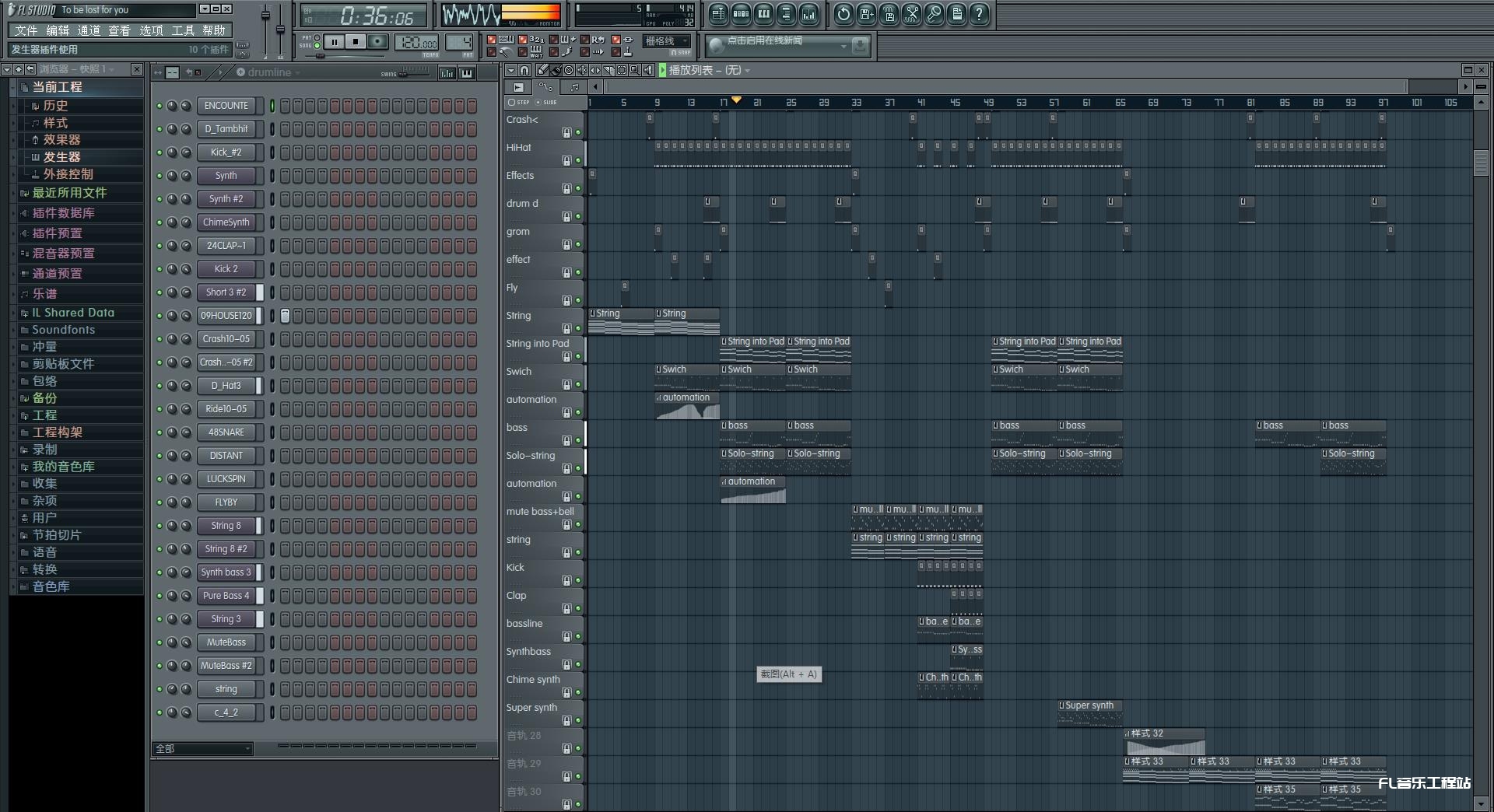Mute the HiHat playlist track
Viewport: 1494px width, 812px height.
tap(578, 161)
